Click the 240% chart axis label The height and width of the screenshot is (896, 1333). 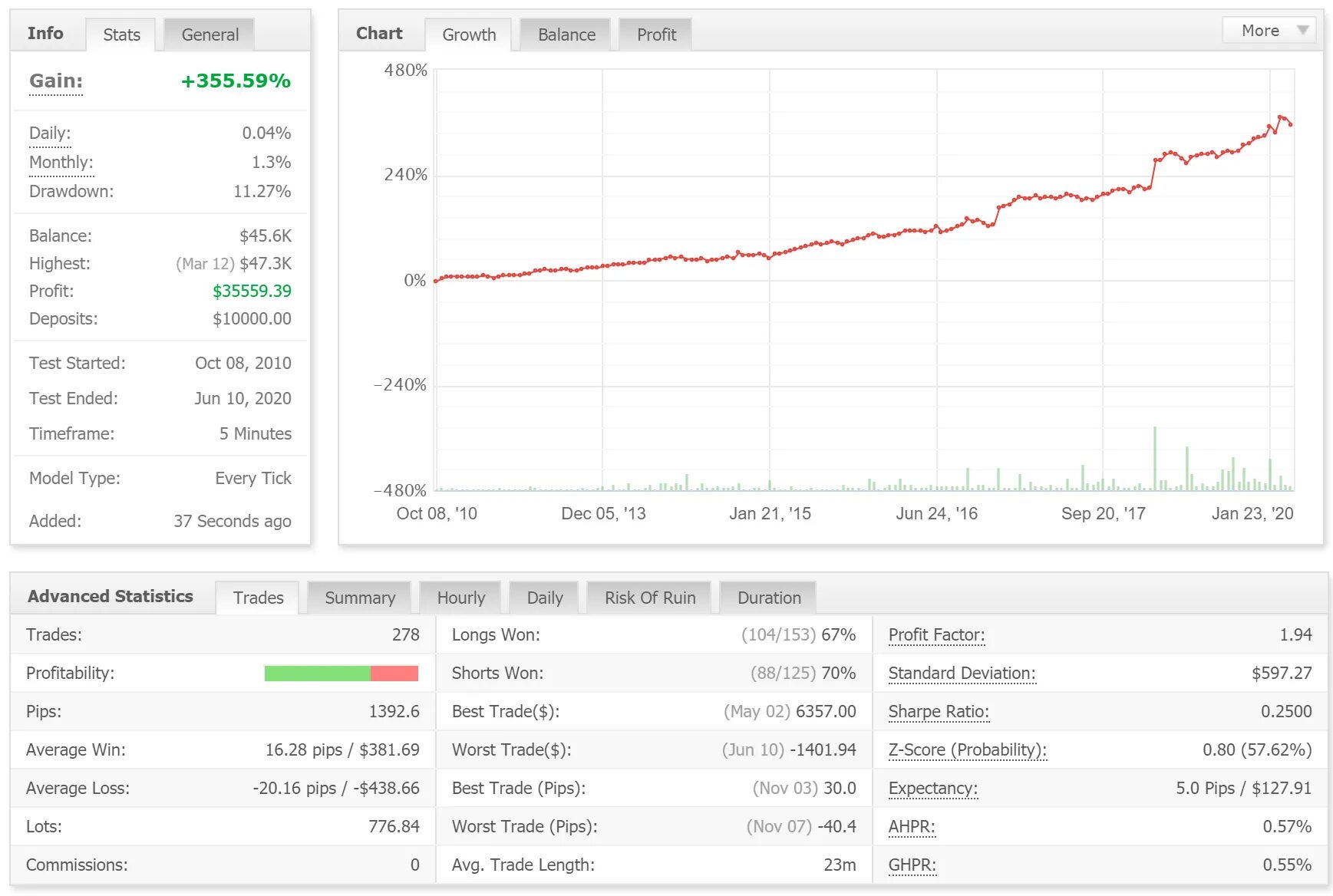click(405, 175)
